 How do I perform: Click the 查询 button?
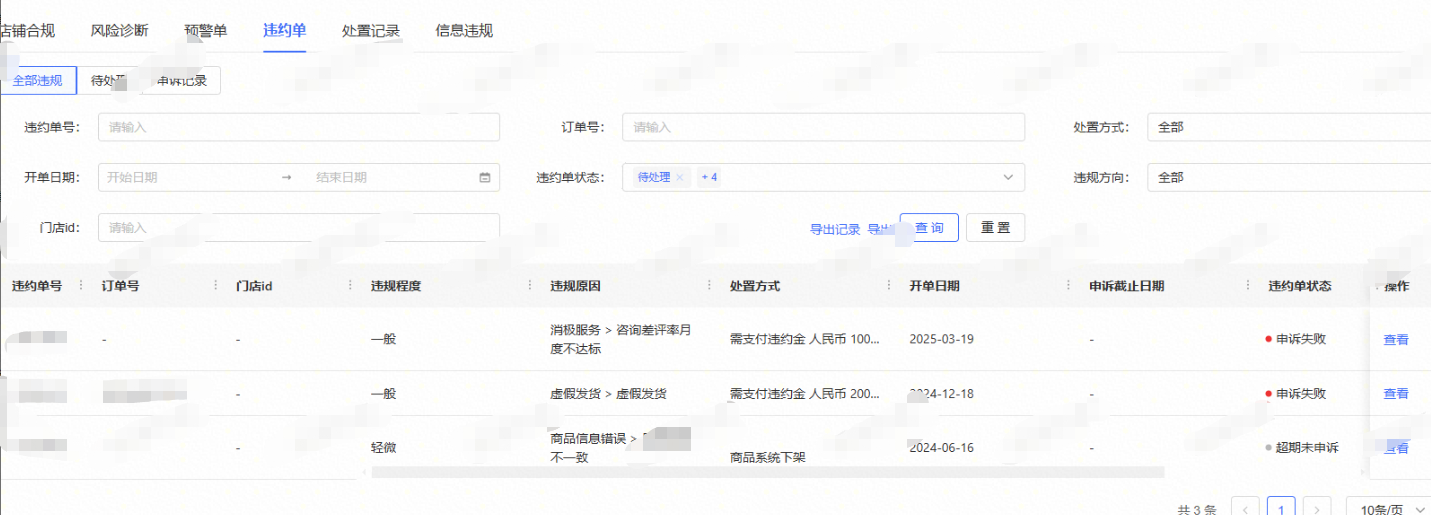point(929,228)
